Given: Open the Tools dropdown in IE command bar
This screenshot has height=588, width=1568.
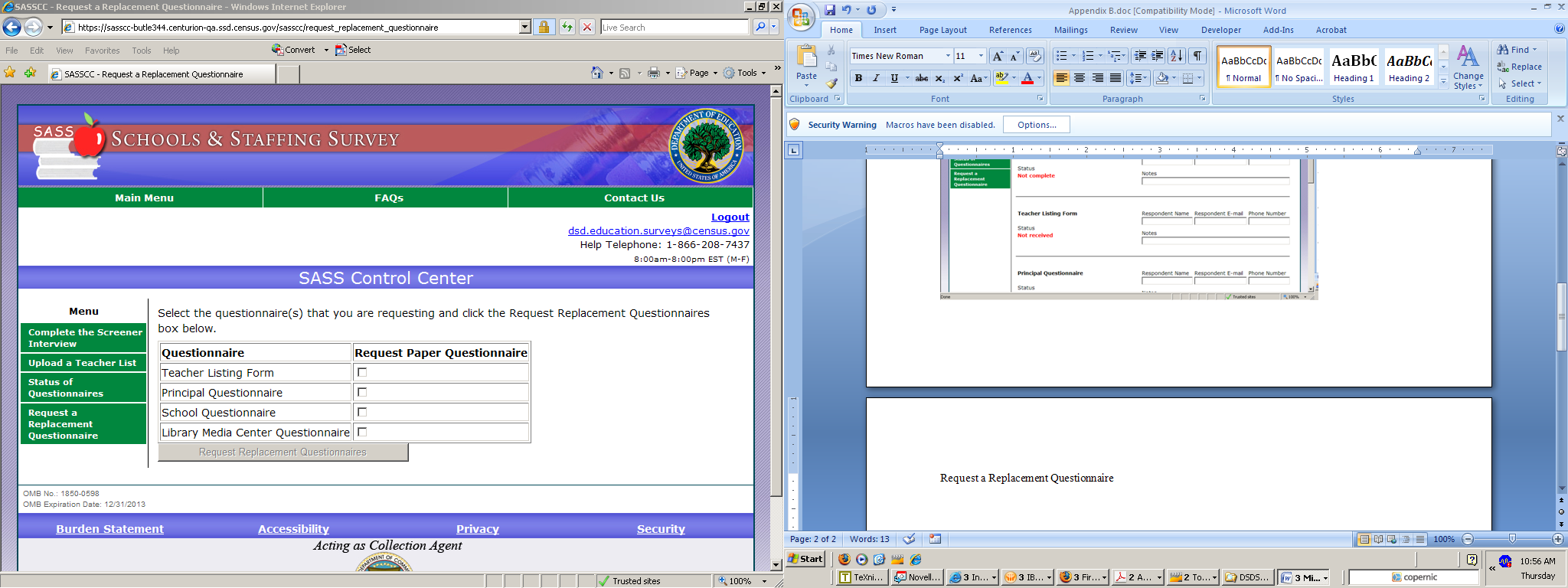Looking at the screenshot, I should 745,73.
